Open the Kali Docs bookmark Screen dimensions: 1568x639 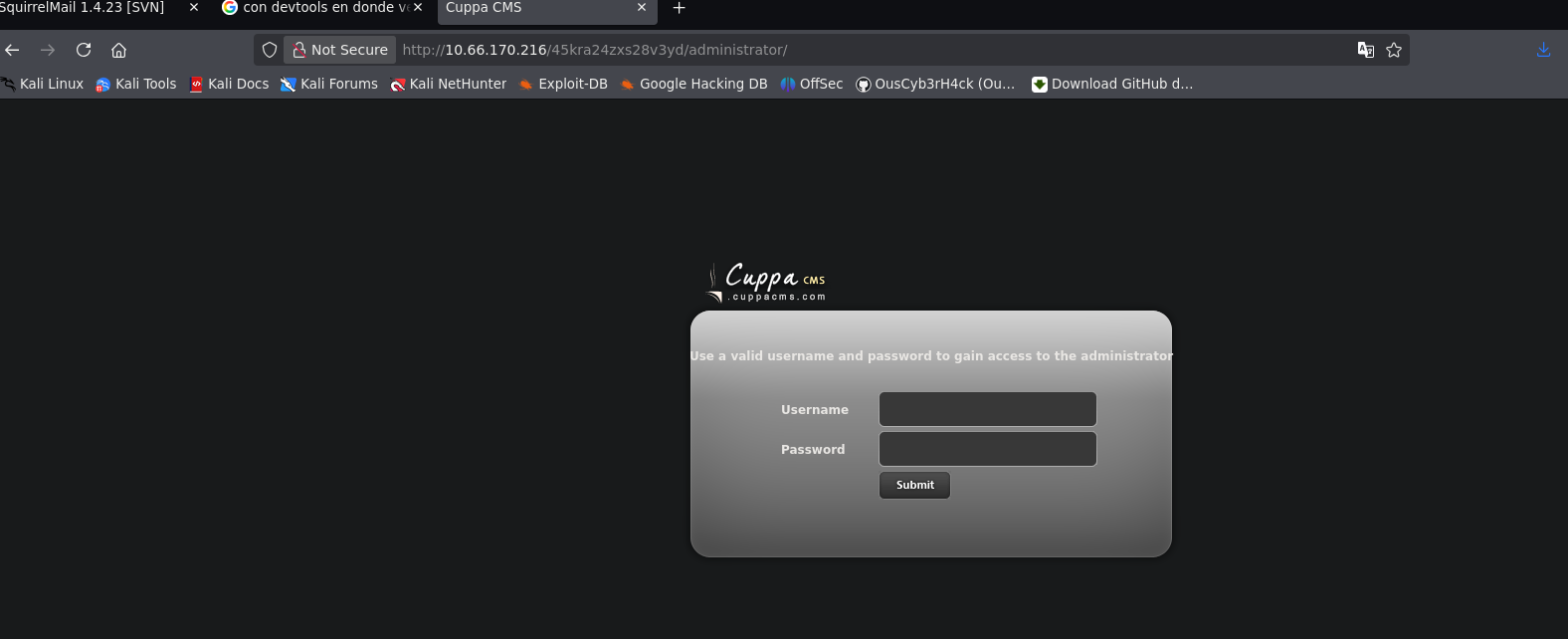pyautogui.click(x=229, y=84)
